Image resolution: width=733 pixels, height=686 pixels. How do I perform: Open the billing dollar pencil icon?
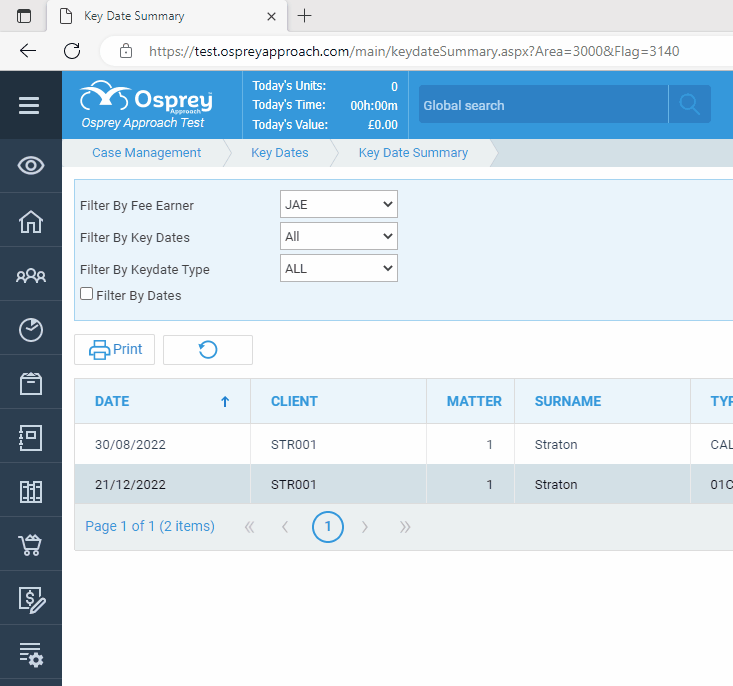(32, 600)
